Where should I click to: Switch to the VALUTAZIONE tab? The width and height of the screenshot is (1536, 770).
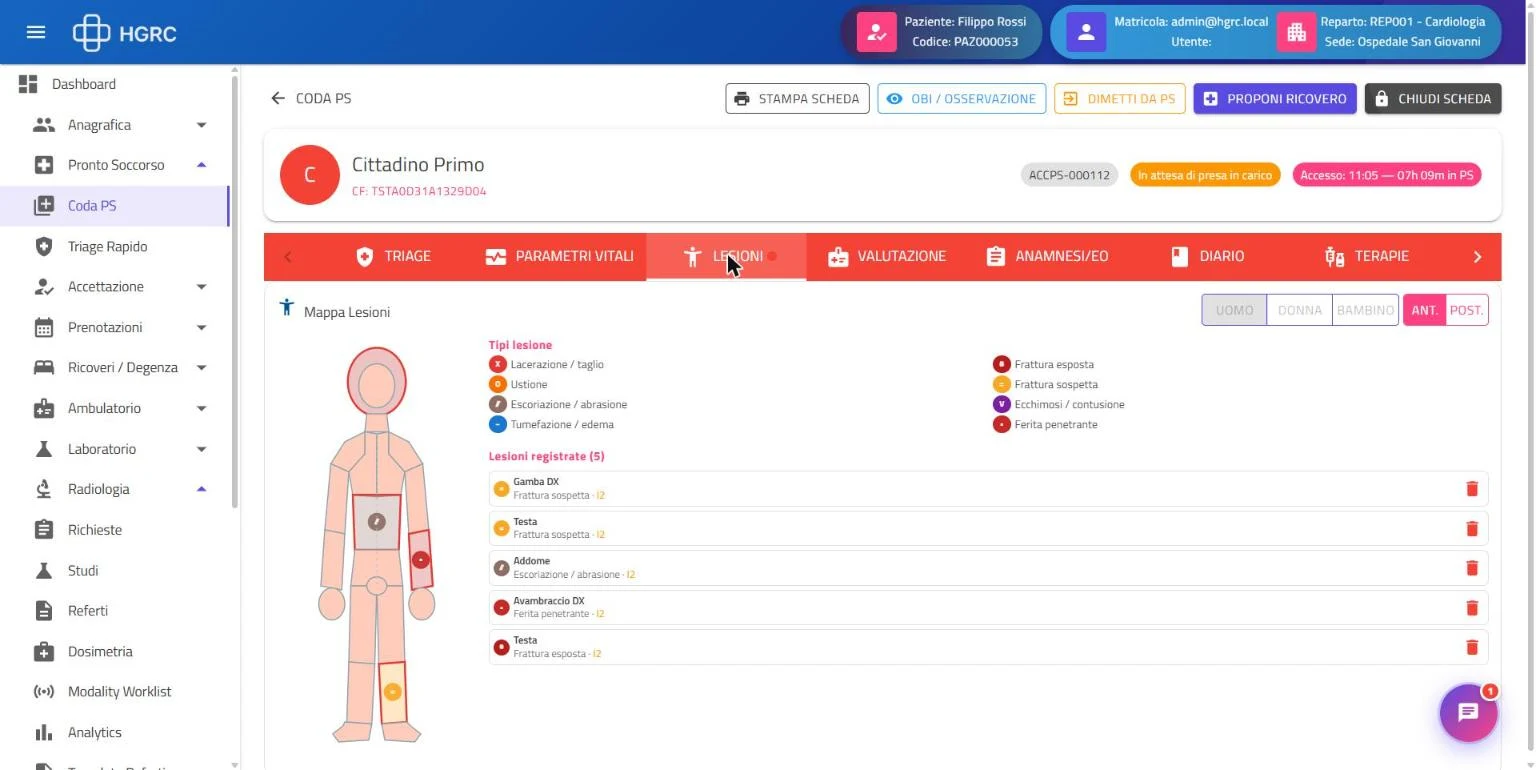887,256
